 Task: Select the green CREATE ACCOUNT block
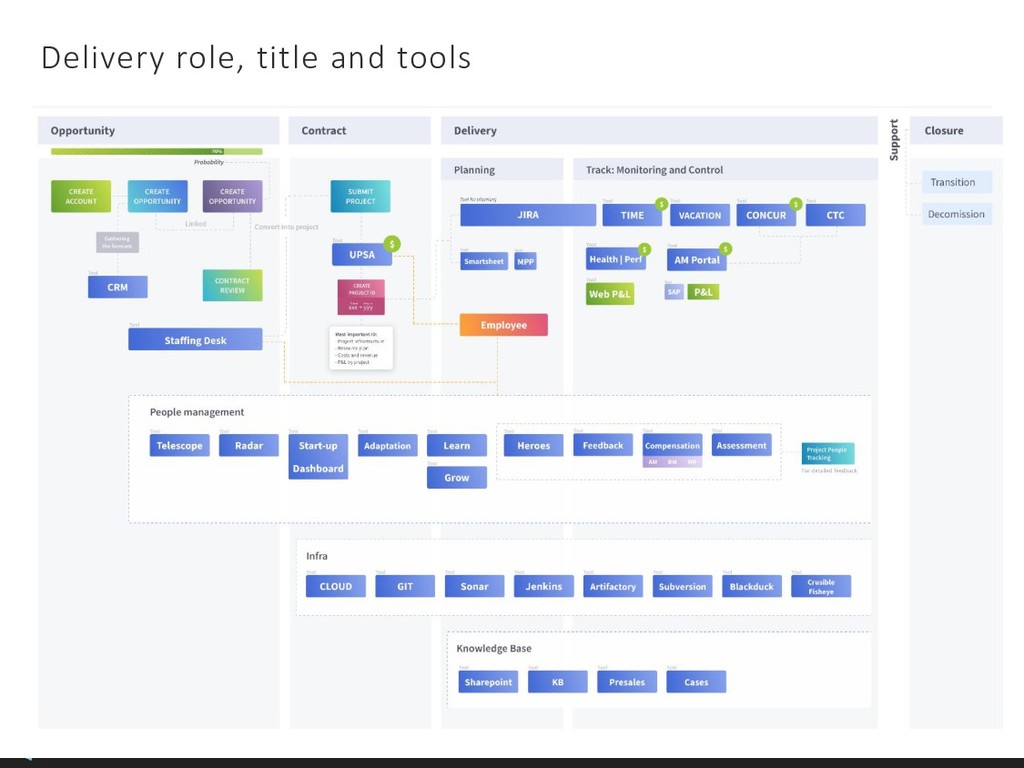tap(81, 196)
